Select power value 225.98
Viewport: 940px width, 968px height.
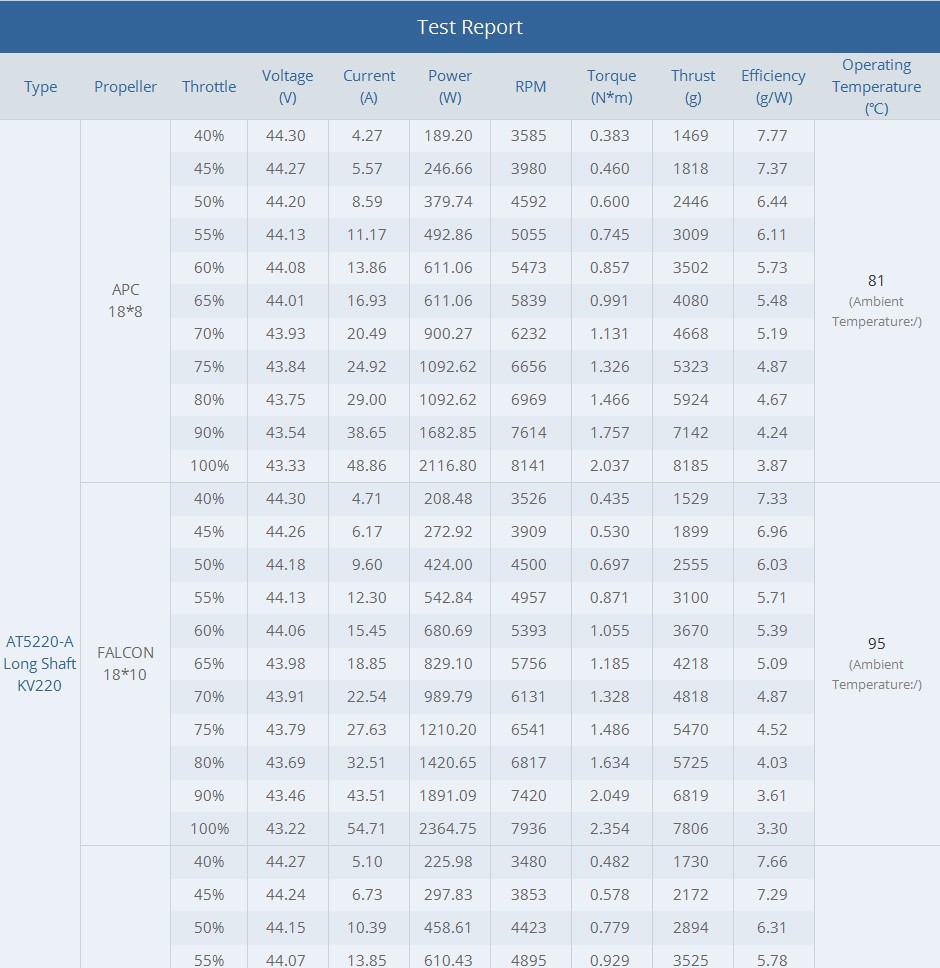pos(448,862)
